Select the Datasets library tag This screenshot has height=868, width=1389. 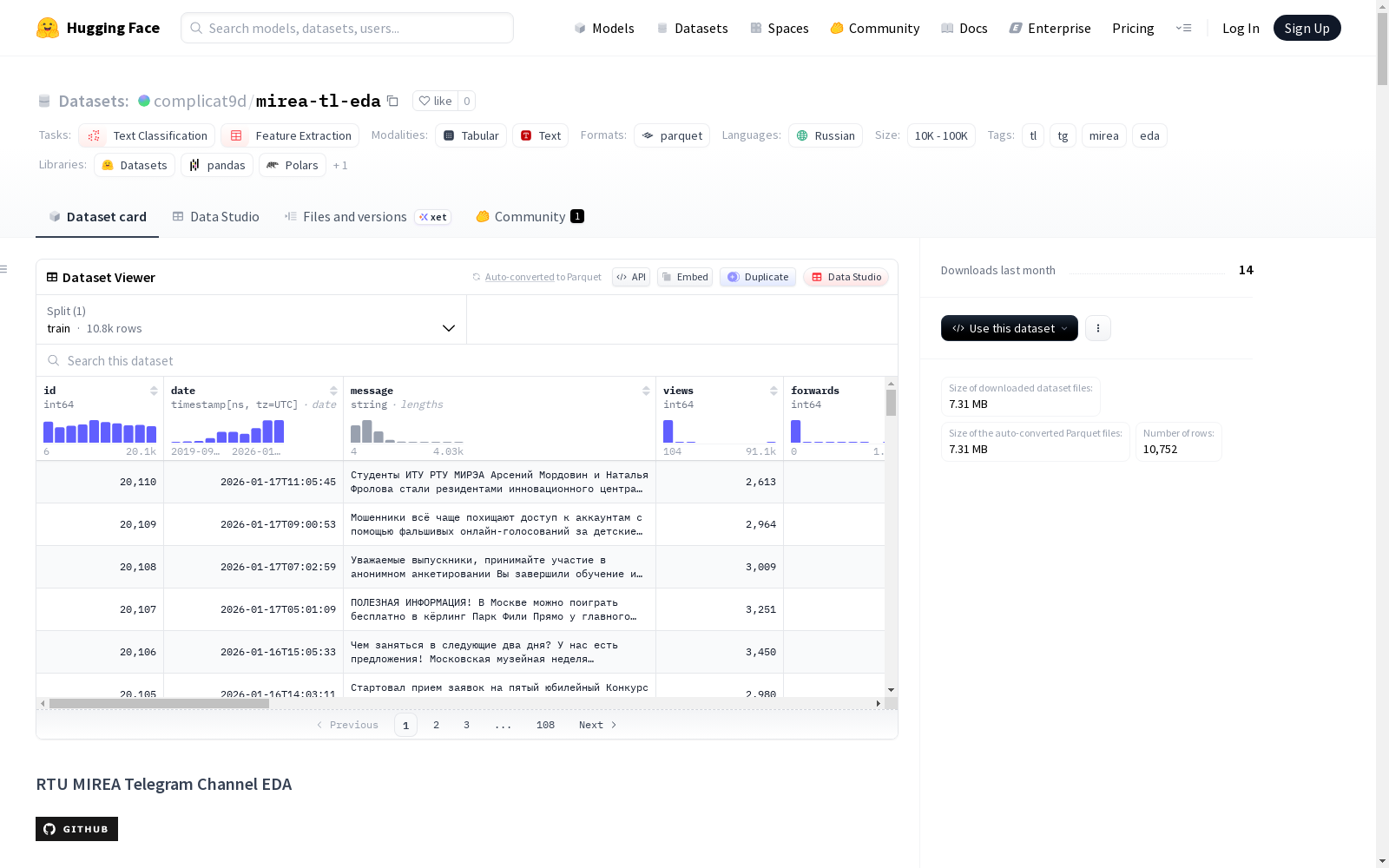point(135,165)
